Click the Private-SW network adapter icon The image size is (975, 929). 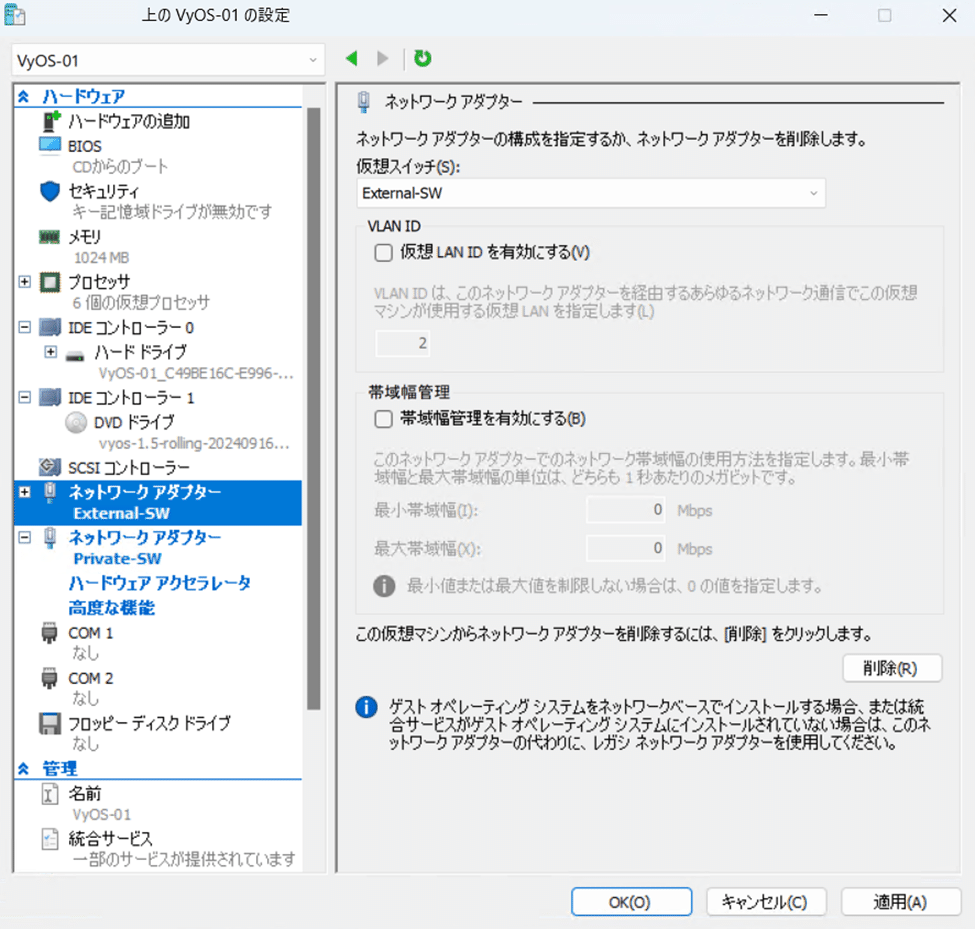[x=50, y=537]
